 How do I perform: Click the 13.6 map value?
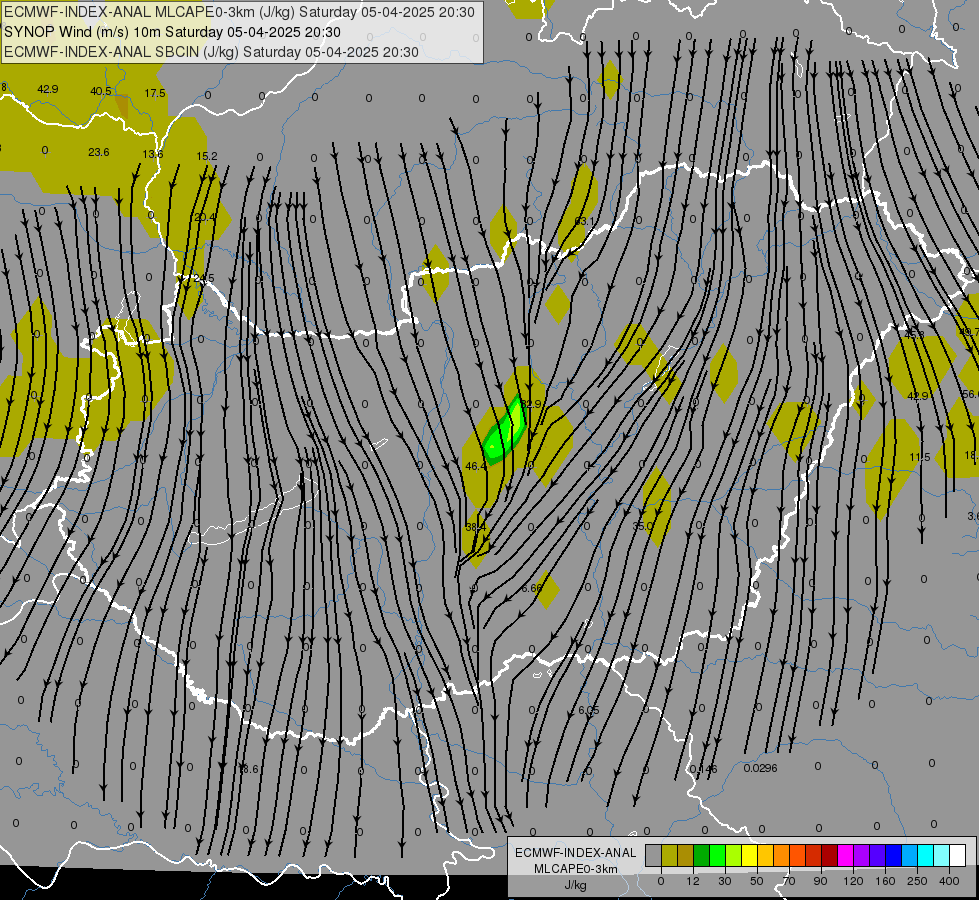coord(153,154)
